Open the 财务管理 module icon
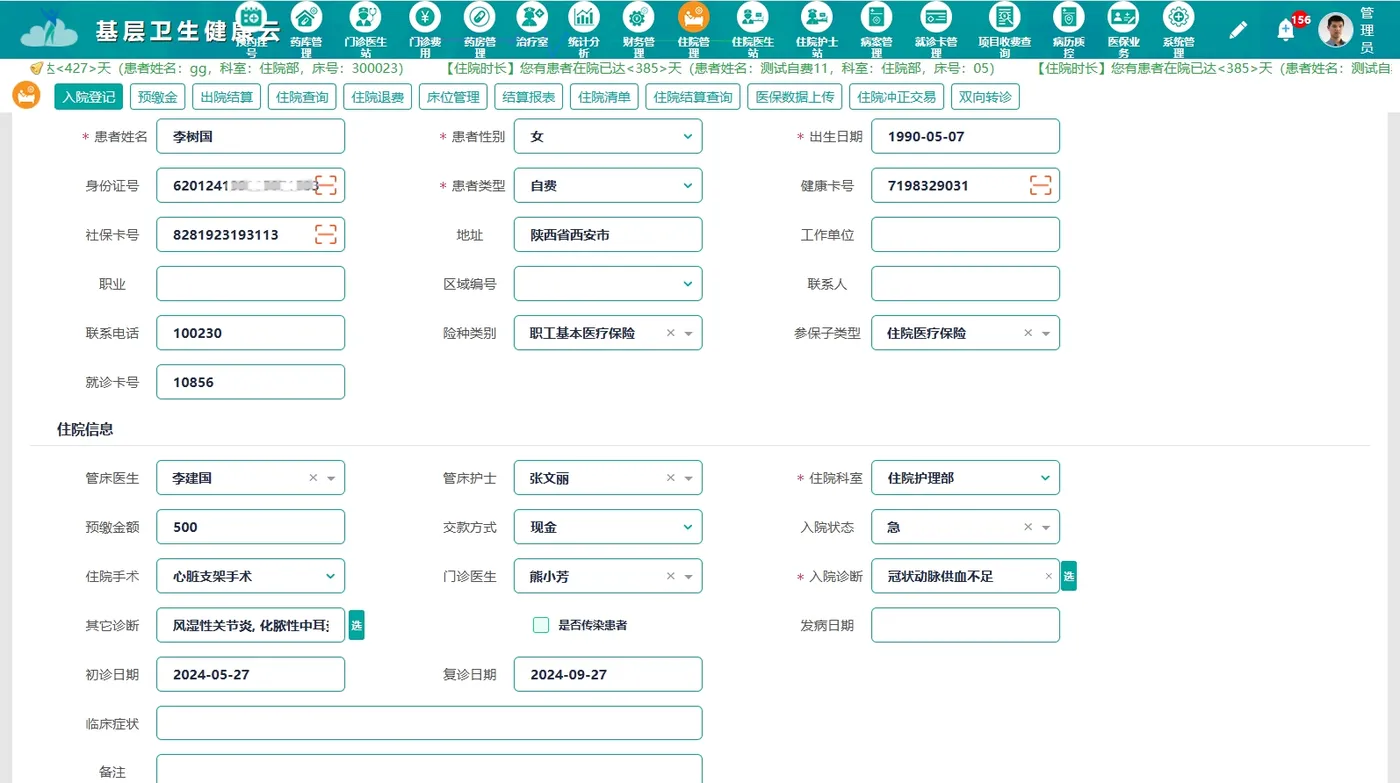1400x783 pixels. tap(638, 17)
